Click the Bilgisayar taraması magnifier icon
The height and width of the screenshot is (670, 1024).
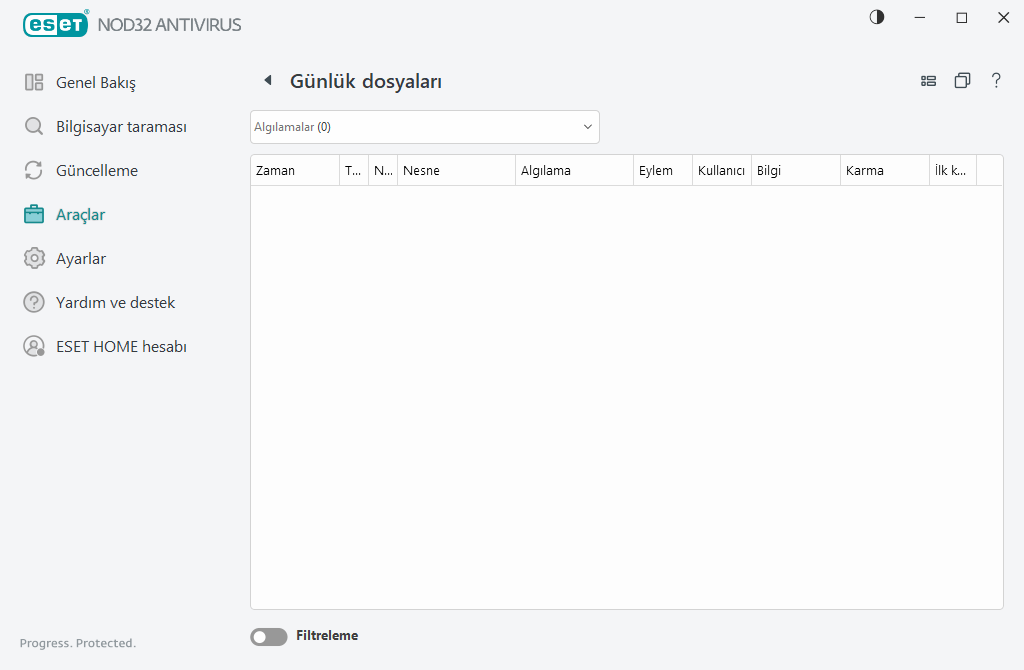tap(34, 127)
